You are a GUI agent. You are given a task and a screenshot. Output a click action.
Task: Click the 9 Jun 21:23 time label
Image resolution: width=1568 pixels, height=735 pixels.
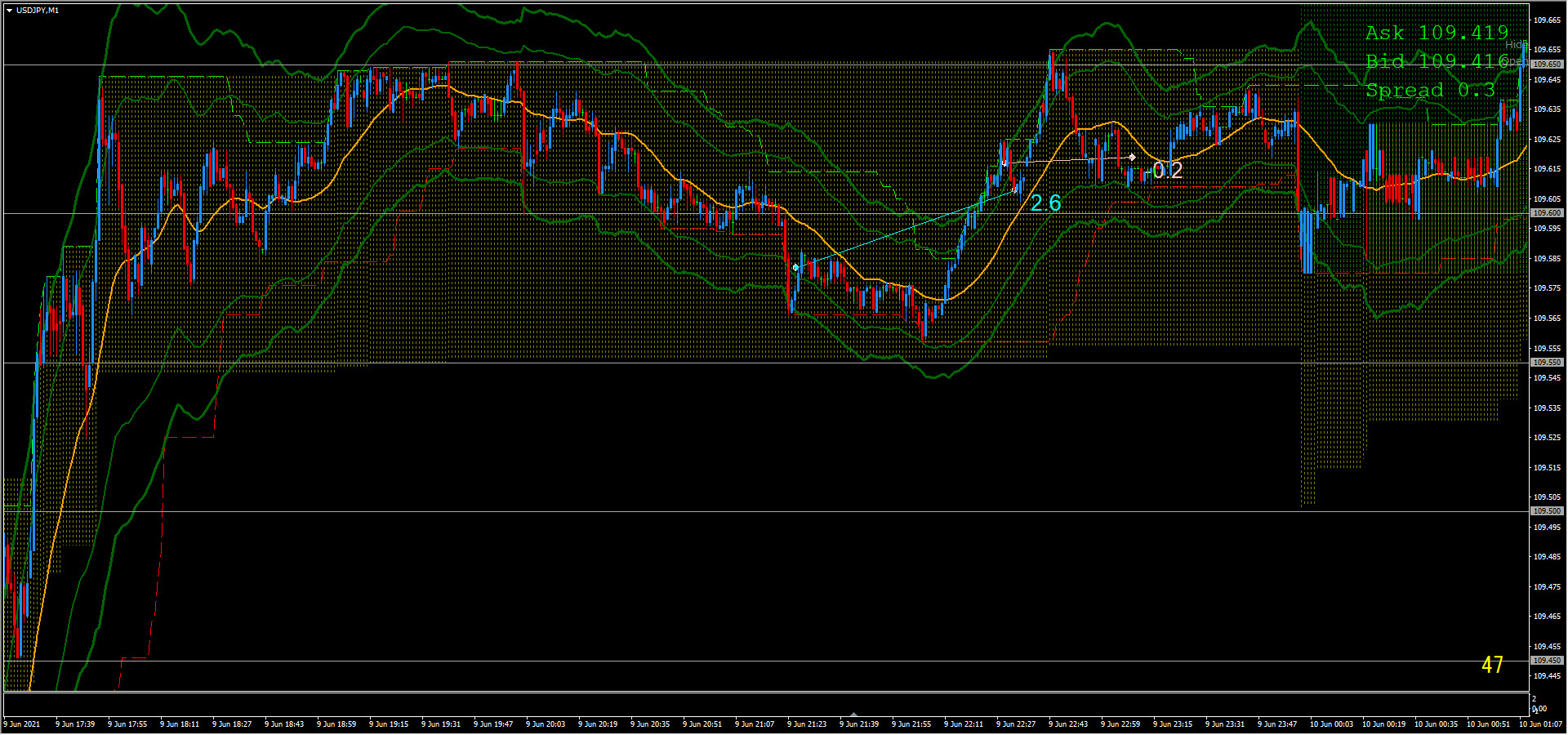(x=807, y=724)
